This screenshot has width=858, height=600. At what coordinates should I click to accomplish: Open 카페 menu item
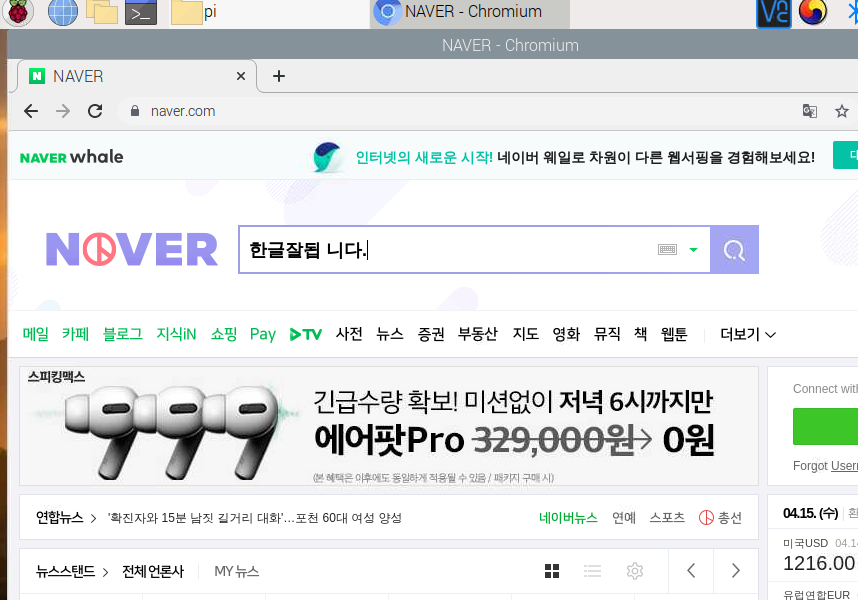tap(76, 334)
